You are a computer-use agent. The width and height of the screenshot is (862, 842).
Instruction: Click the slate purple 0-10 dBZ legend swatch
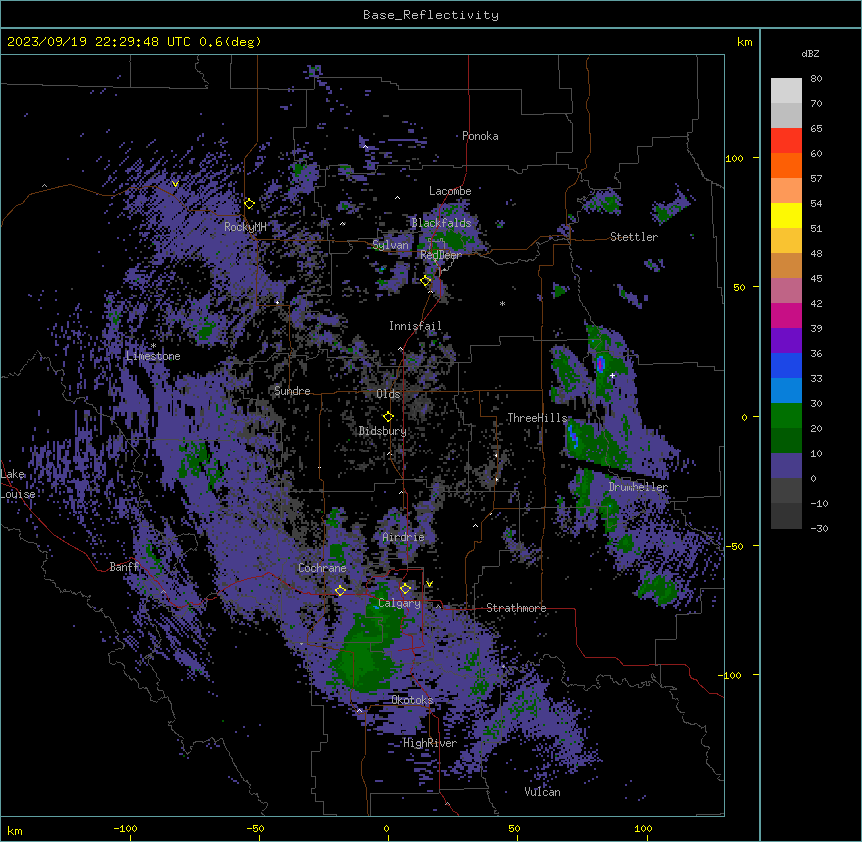click(x=786, y=466)
